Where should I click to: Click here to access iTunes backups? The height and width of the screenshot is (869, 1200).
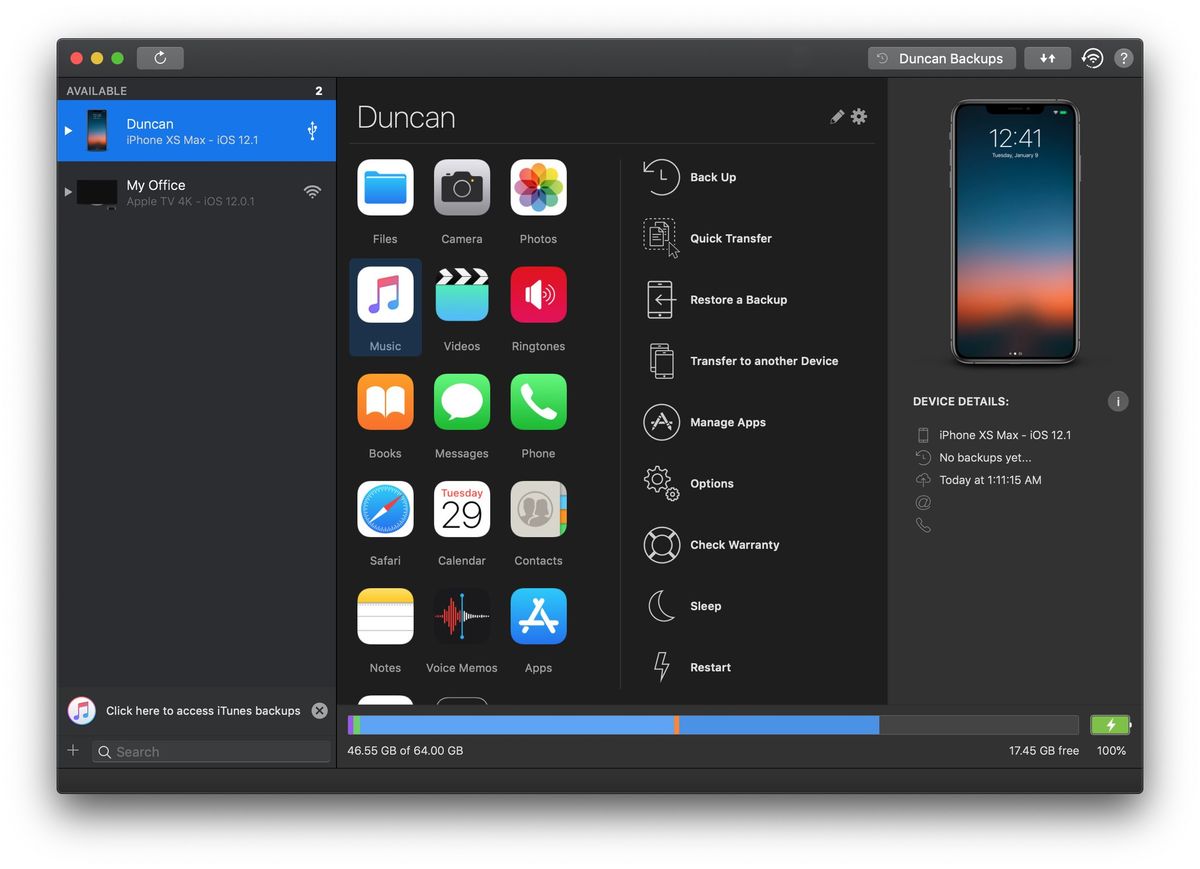click(203, 711)
